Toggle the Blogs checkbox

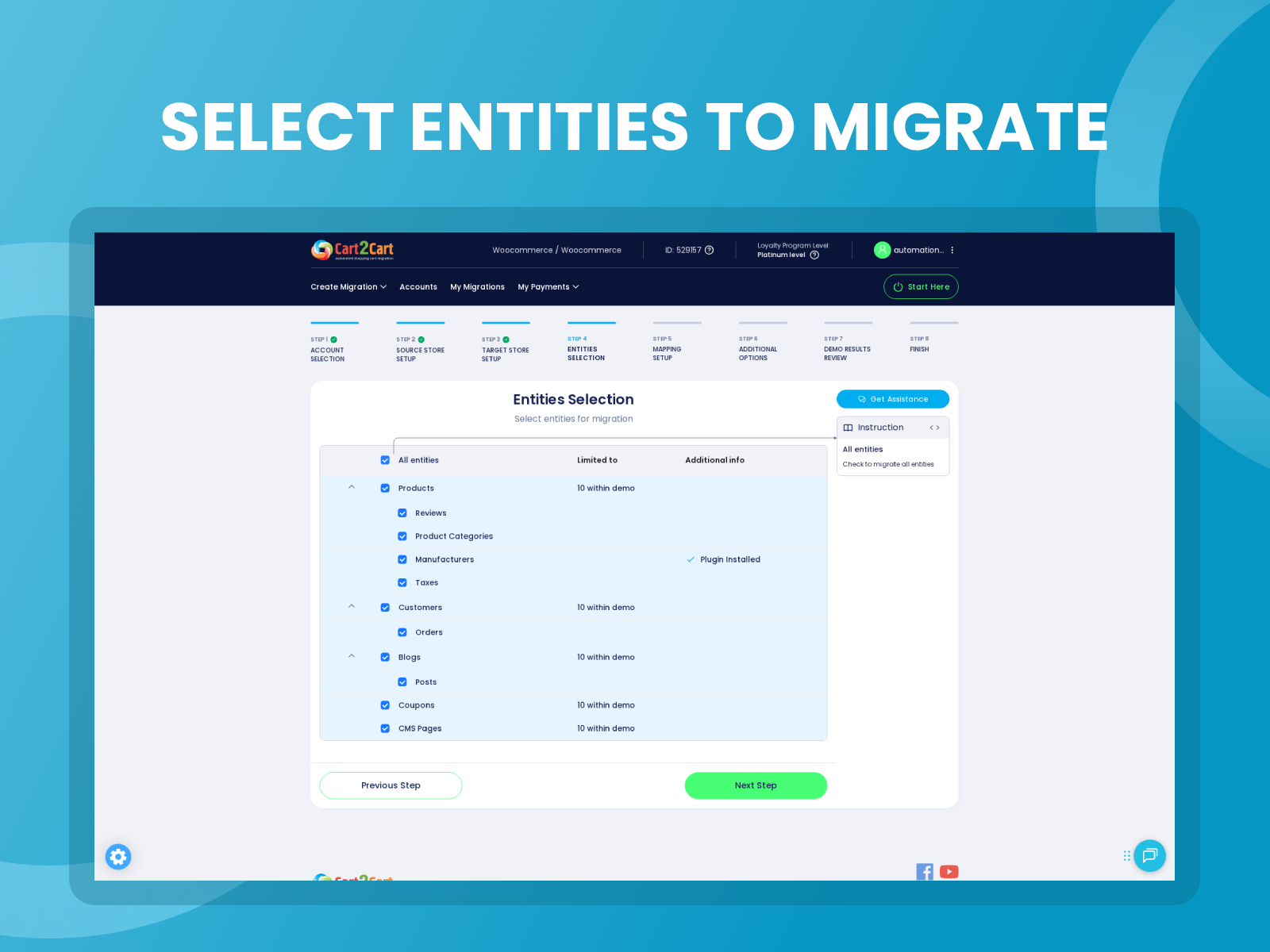(x=385, y=658)
